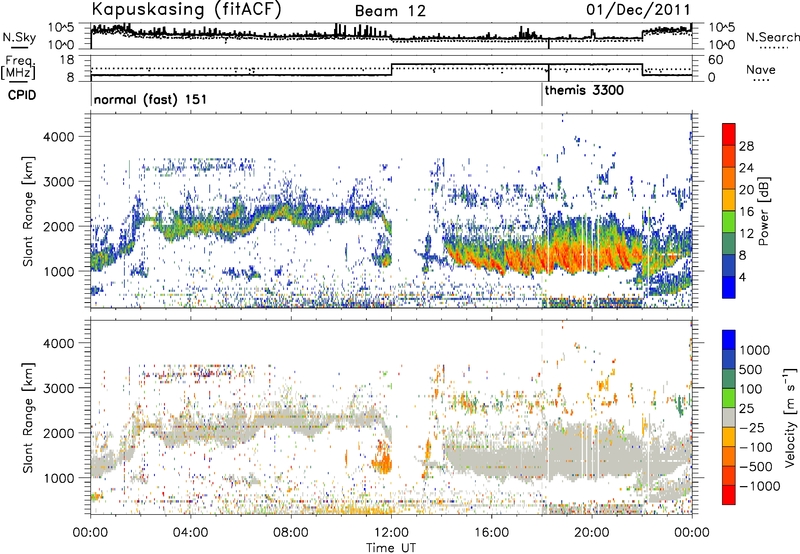
Task: Click "Slant Range [km]" label of the velocity panel
Action: (x=28, y=417)
